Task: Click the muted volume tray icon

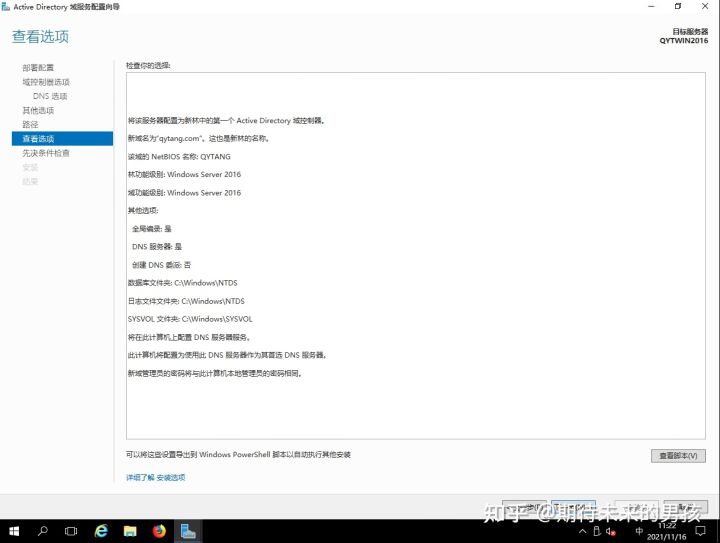Action: (x=611, y=532)
